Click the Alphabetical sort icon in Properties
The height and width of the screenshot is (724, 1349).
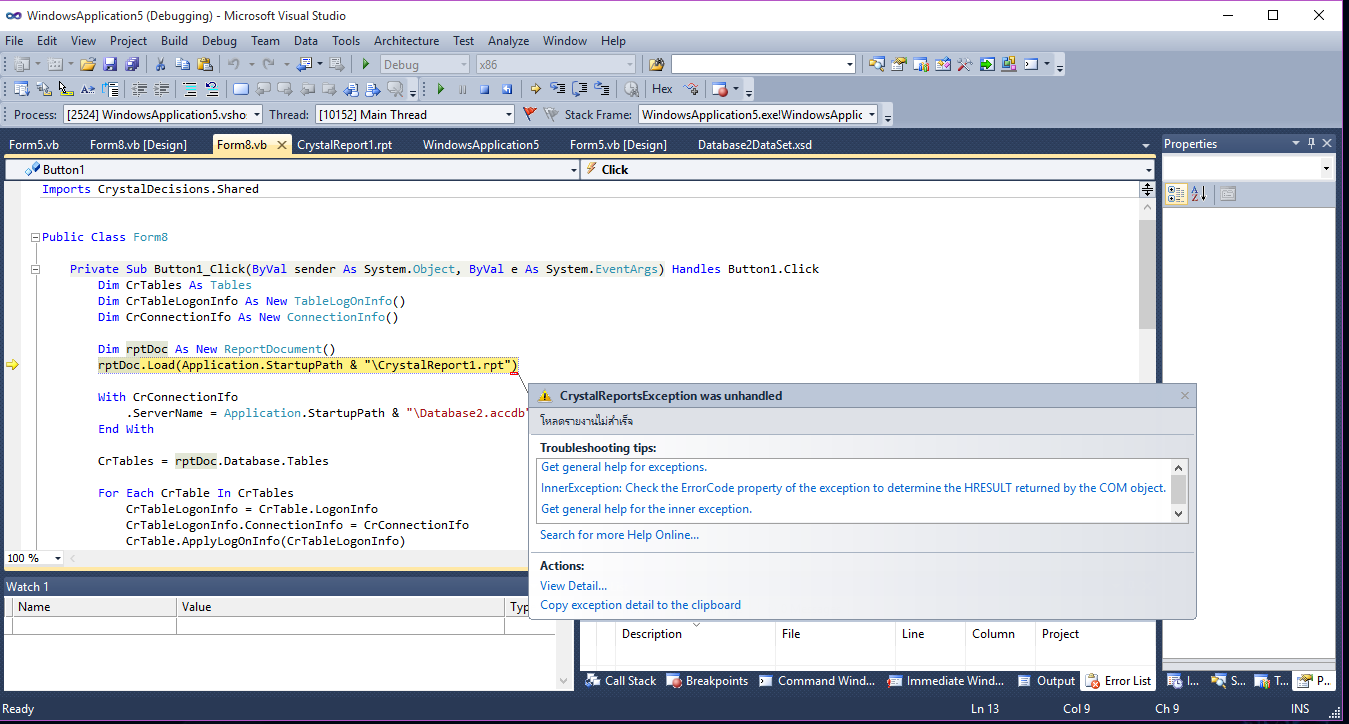1198,194
